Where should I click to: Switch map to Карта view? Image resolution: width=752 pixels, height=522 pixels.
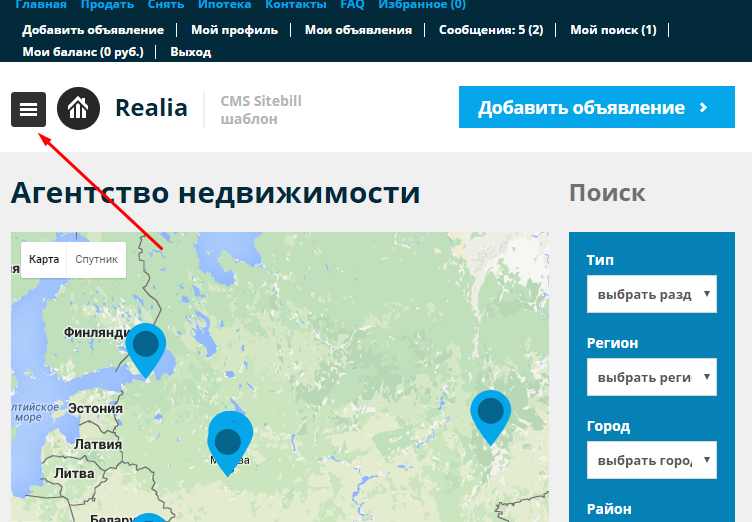coord(44,260)
